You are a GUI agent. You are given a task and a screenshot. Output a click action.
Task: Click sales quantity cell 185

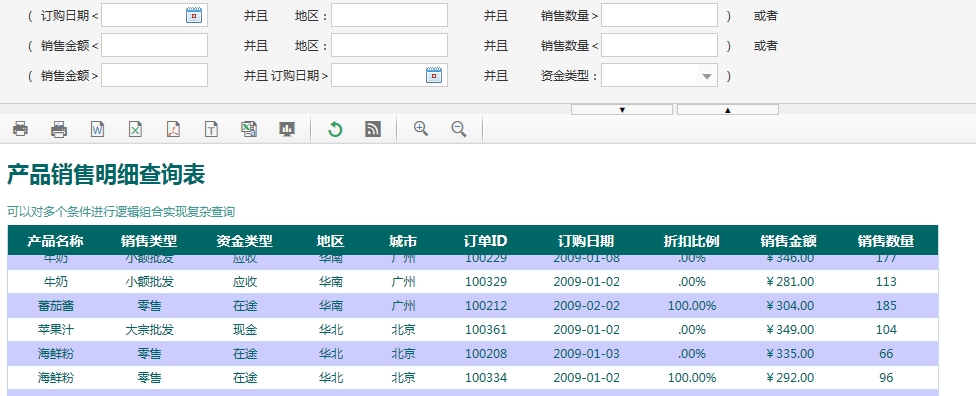pyautogui.click(x=886, y=306)
